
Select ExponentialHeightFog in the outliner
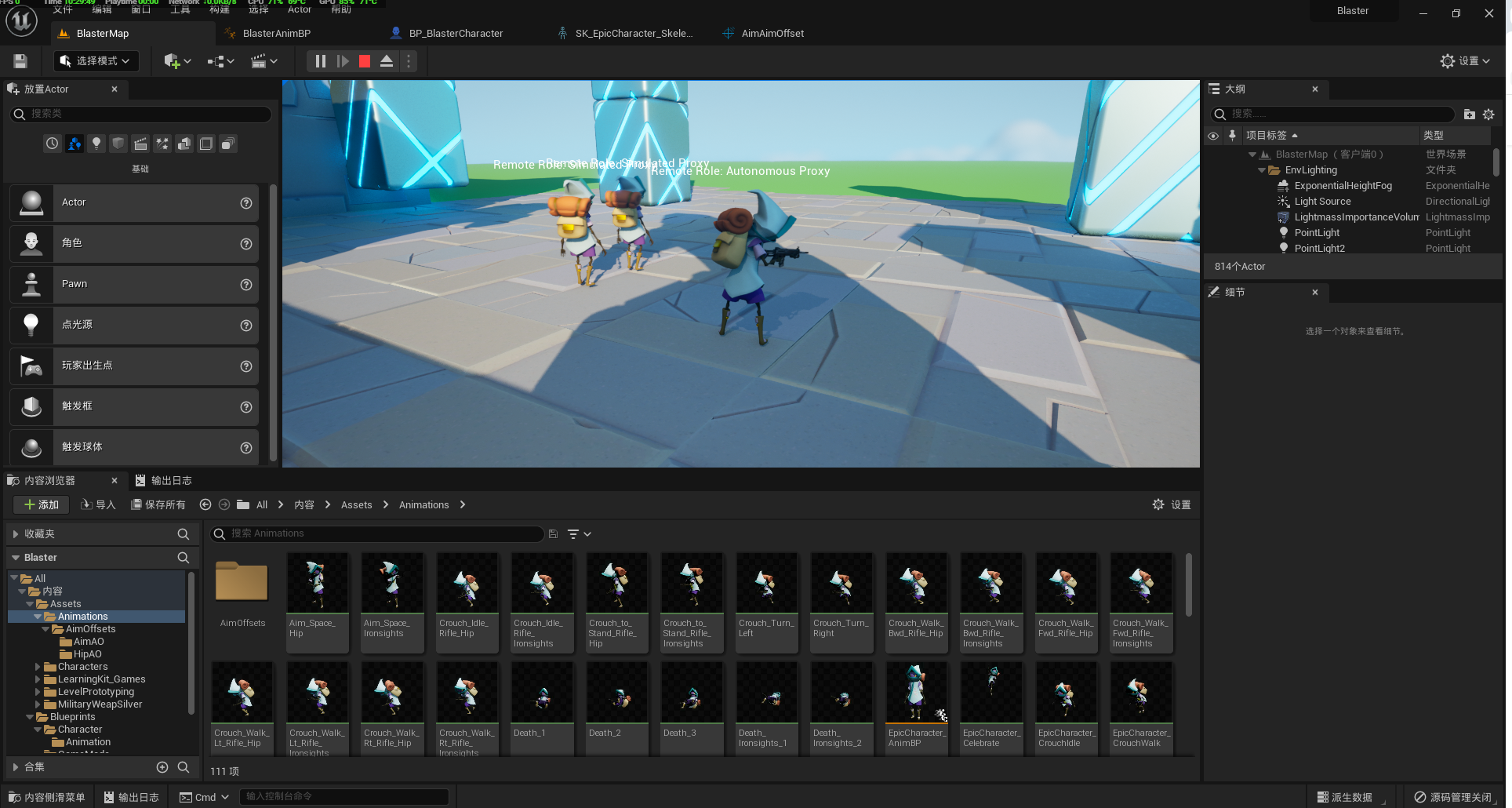click(1343, 186)
